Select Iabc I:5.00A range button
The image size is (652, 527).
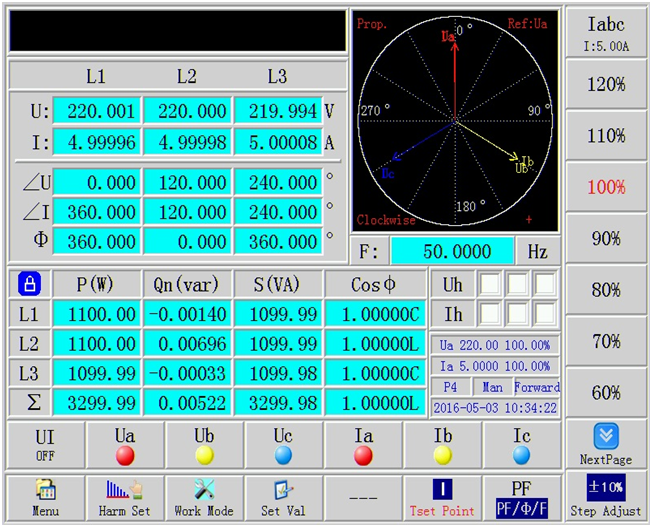tap(606, 32)
